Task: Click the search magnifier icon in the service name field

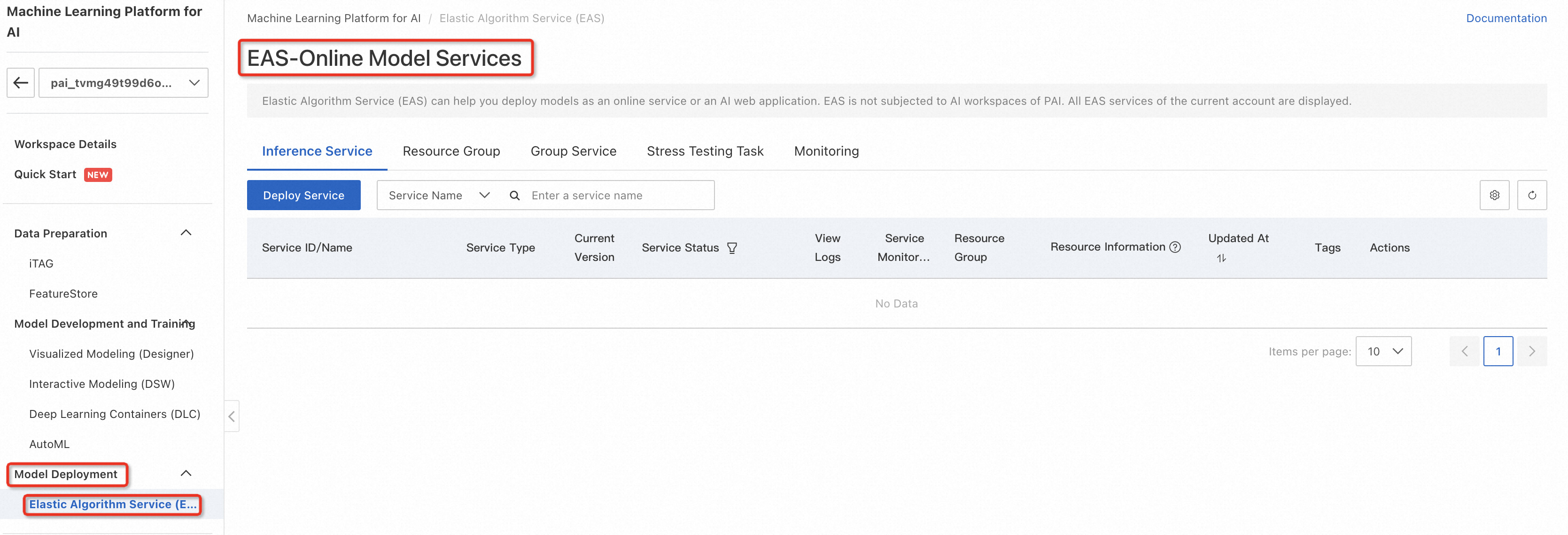Action: (x=514, y=196)
